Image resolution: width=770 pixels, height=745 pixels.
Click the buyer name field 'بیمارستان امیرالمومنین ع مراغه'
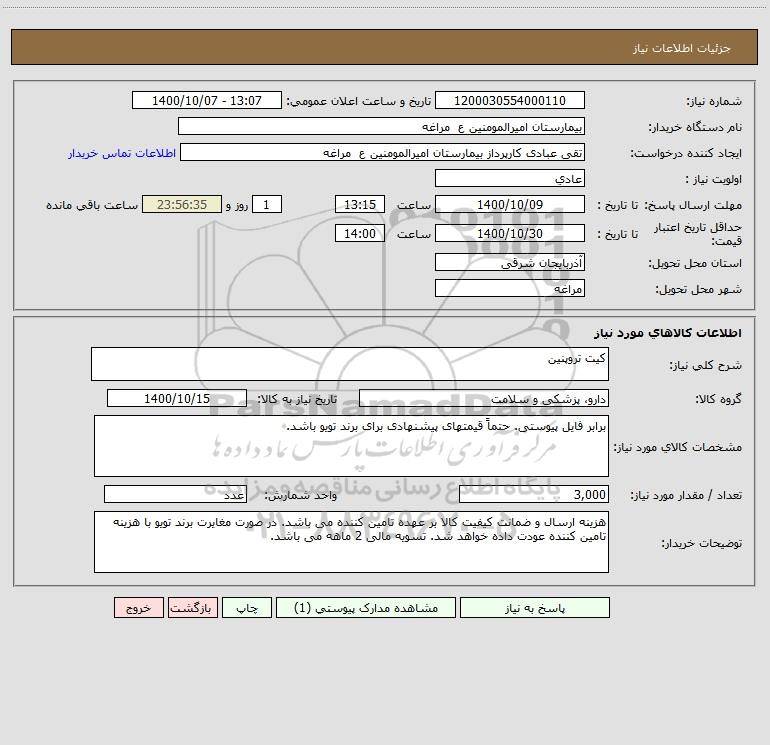[x=381, y=126]
